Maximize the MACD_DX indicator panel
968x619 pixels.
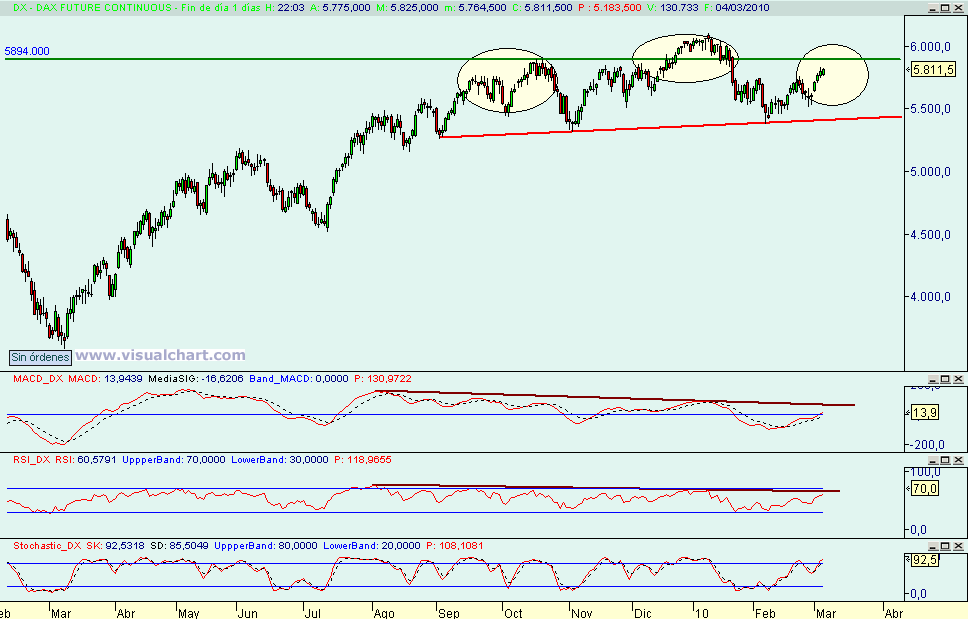[944, 378]
